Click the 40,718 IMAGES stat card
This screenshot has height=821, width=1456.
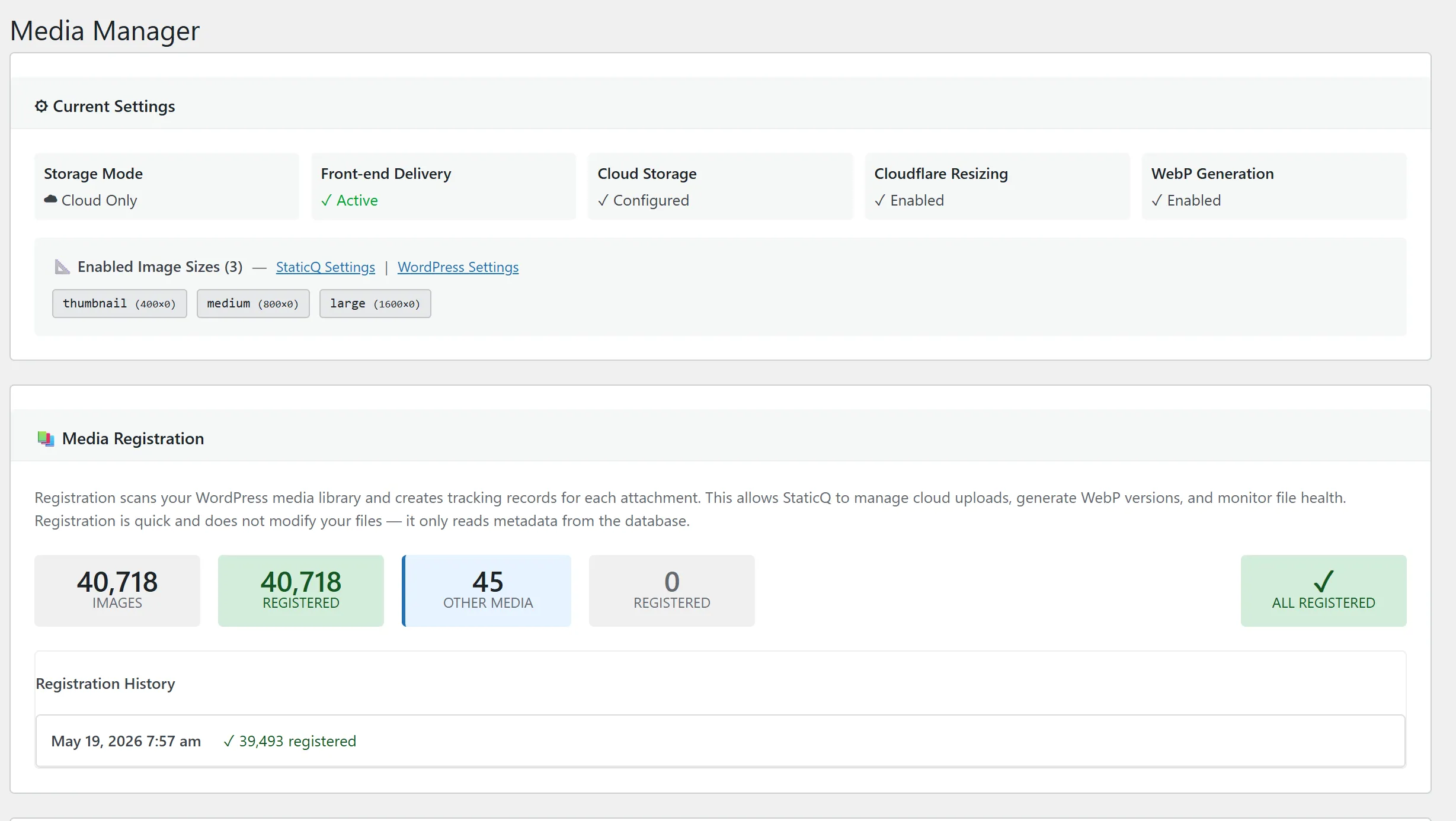pyautogui.click(x=117, y=591)
